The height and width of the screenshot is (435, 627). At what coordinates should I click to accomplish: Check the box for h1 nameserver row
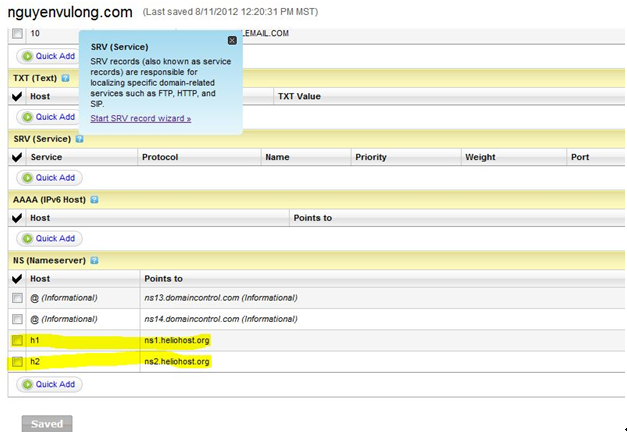pyautogui.click(x=17, y=341)
